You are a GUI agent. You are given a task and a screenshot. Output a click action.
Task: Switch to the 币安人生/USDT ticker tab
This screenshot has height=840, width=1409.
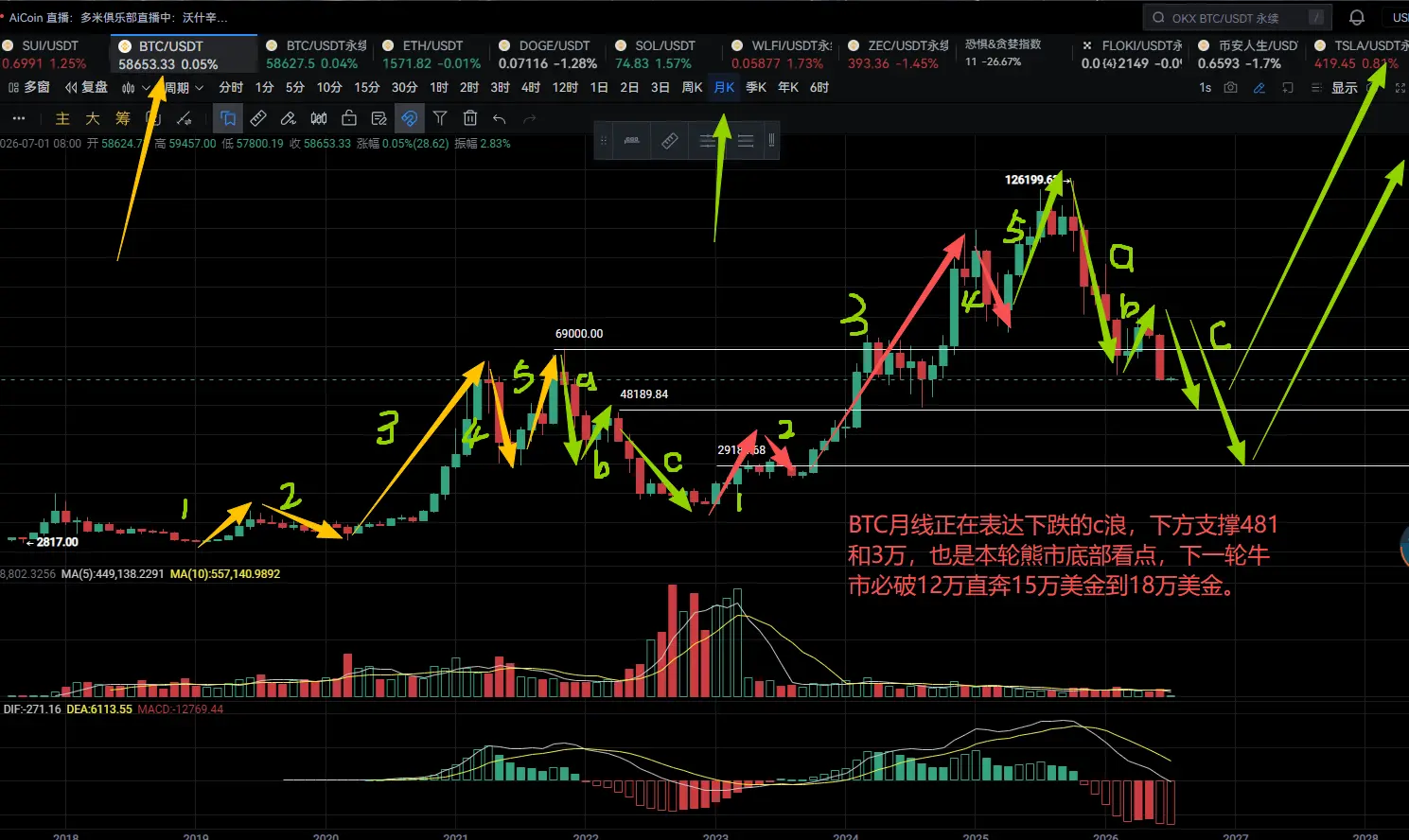pyautogui.click(x=1247, y=54)
